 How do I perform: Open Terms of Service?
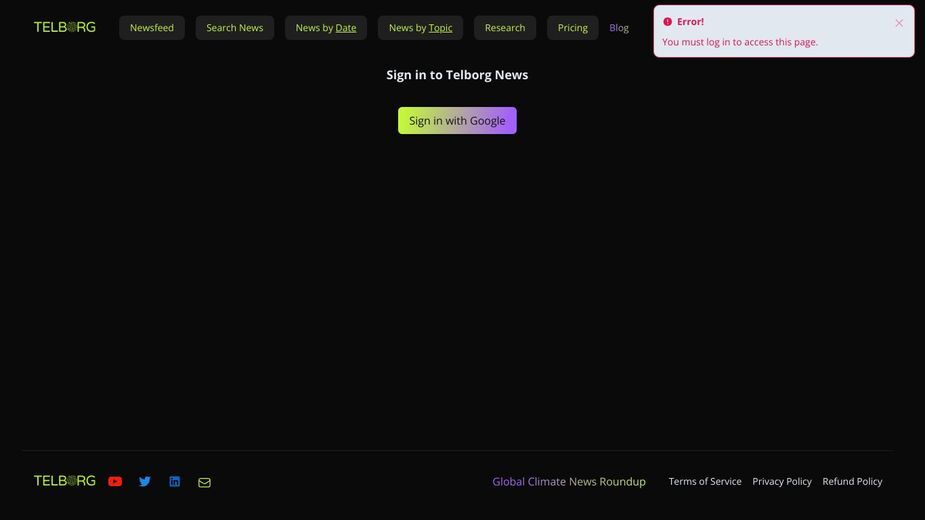(705, 482)
